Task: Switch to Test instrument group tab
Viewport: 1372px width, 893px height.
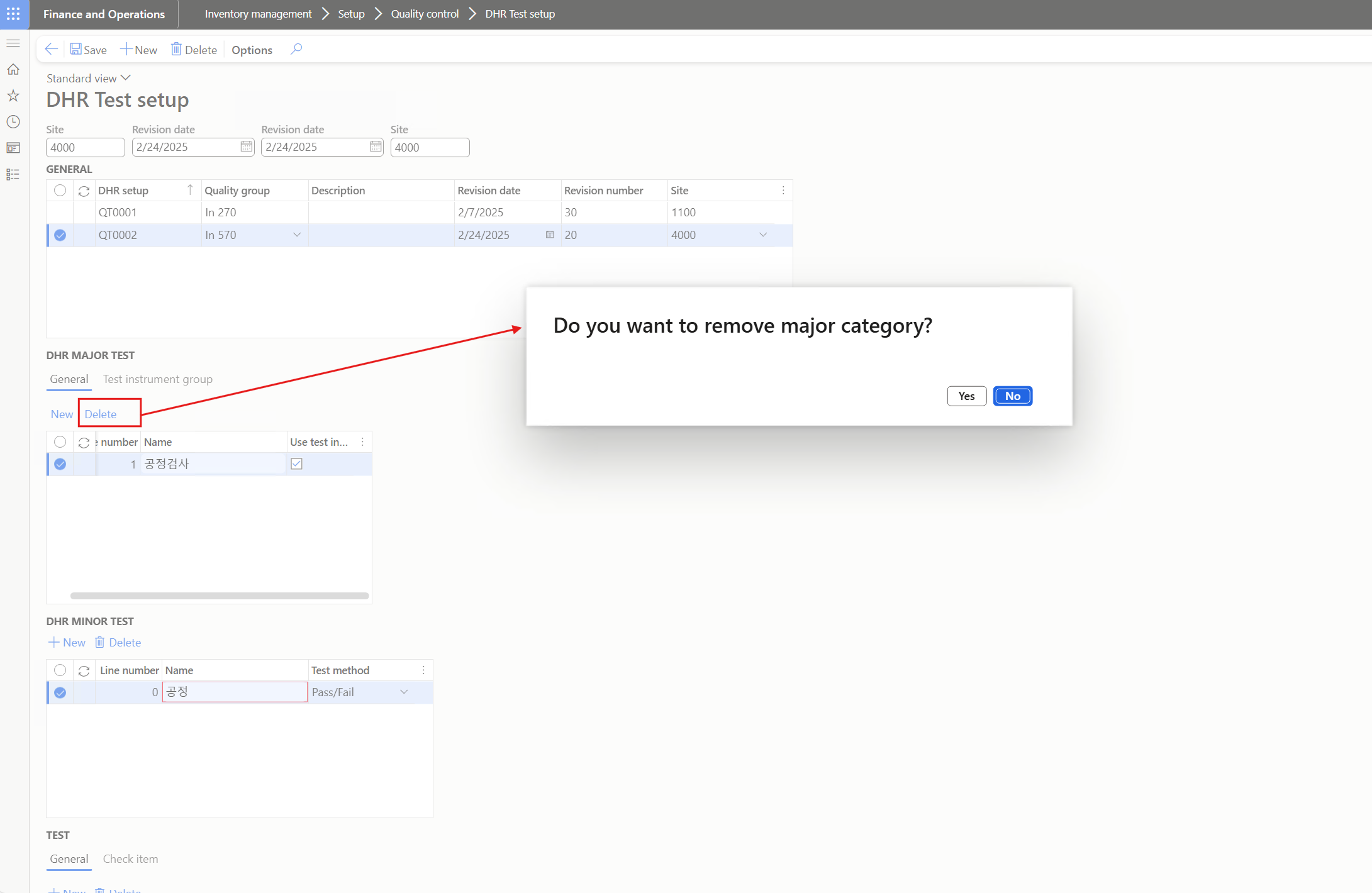Action: tap(158, 379)
